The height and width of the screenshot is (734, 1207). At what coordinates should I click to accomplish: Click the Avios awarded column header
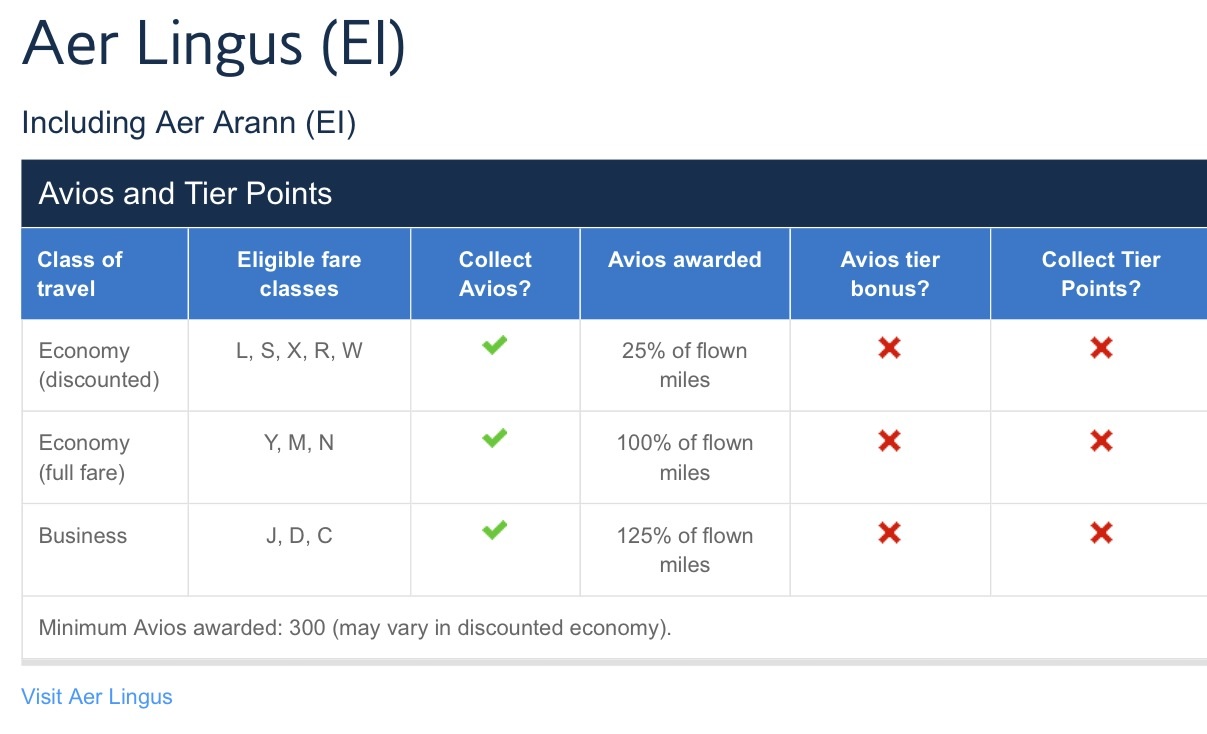coord(685,260)
